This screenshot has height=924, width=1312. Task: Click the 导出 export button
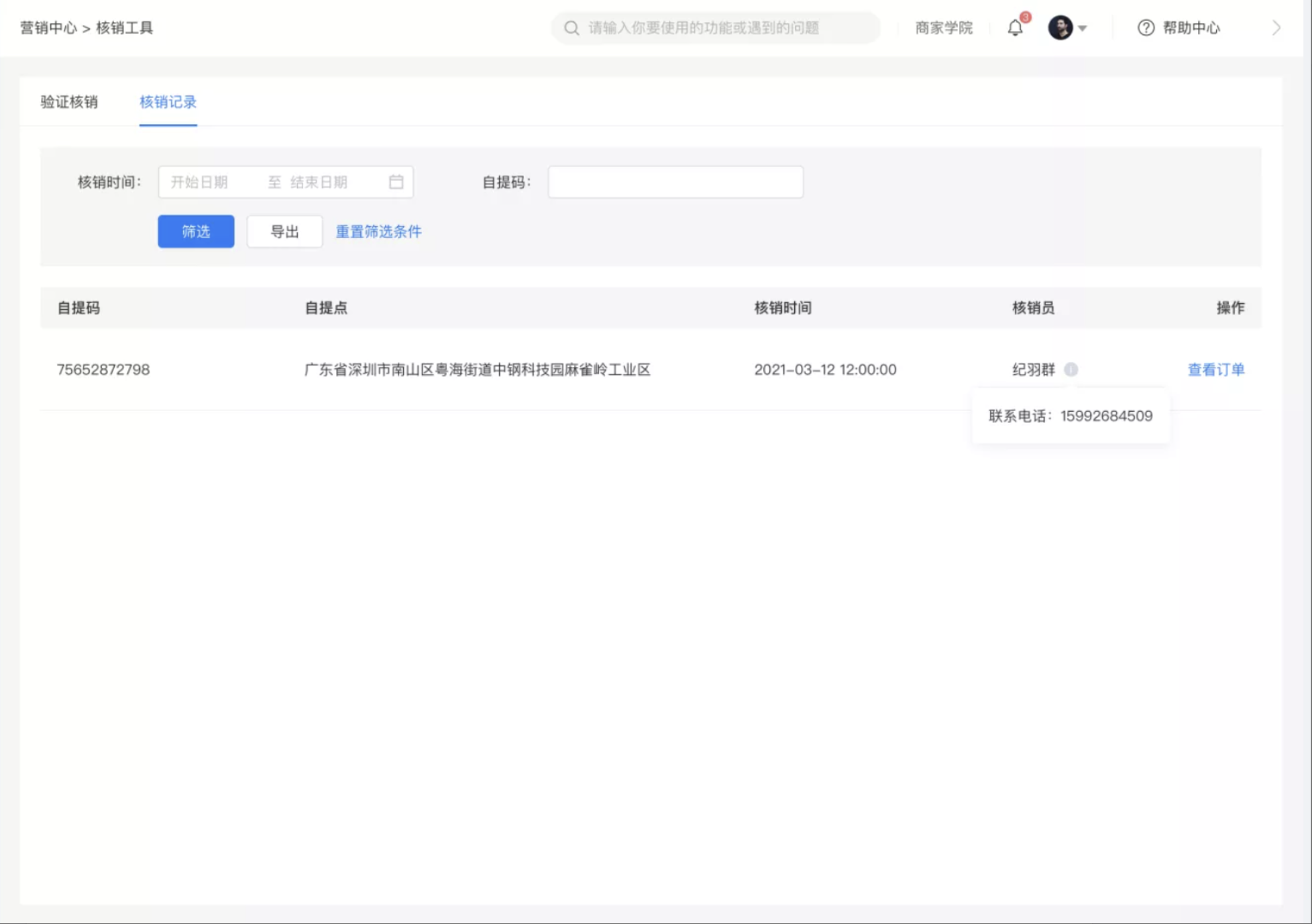(284, 231)
